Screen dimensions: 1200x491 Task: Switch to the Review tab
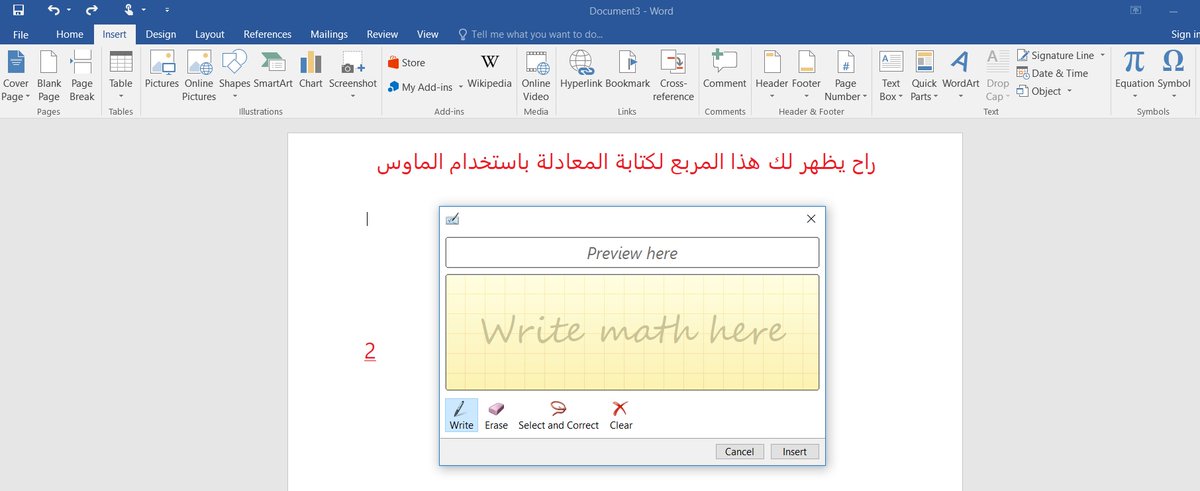coord(382,34)
